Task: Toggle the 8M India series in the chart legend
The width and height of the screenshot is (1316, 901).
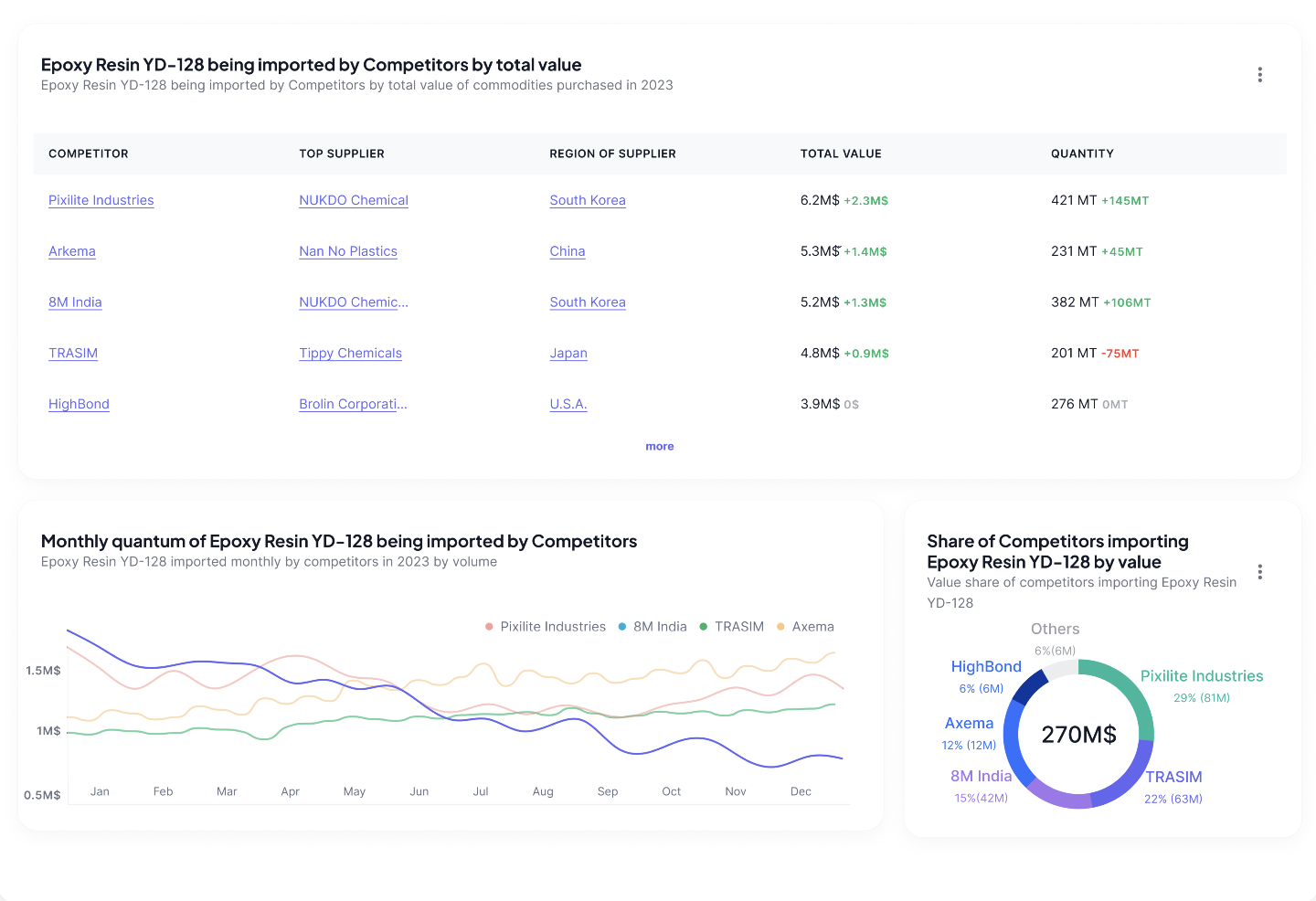Action: point(653,626)
